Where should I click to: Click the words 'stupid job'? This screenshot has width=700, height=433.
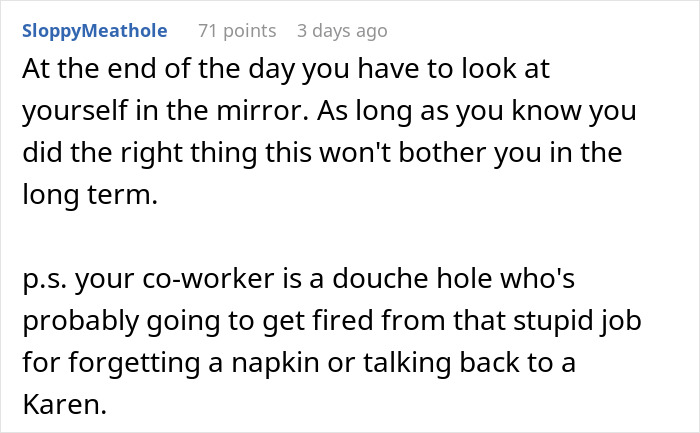coord(577,321)
